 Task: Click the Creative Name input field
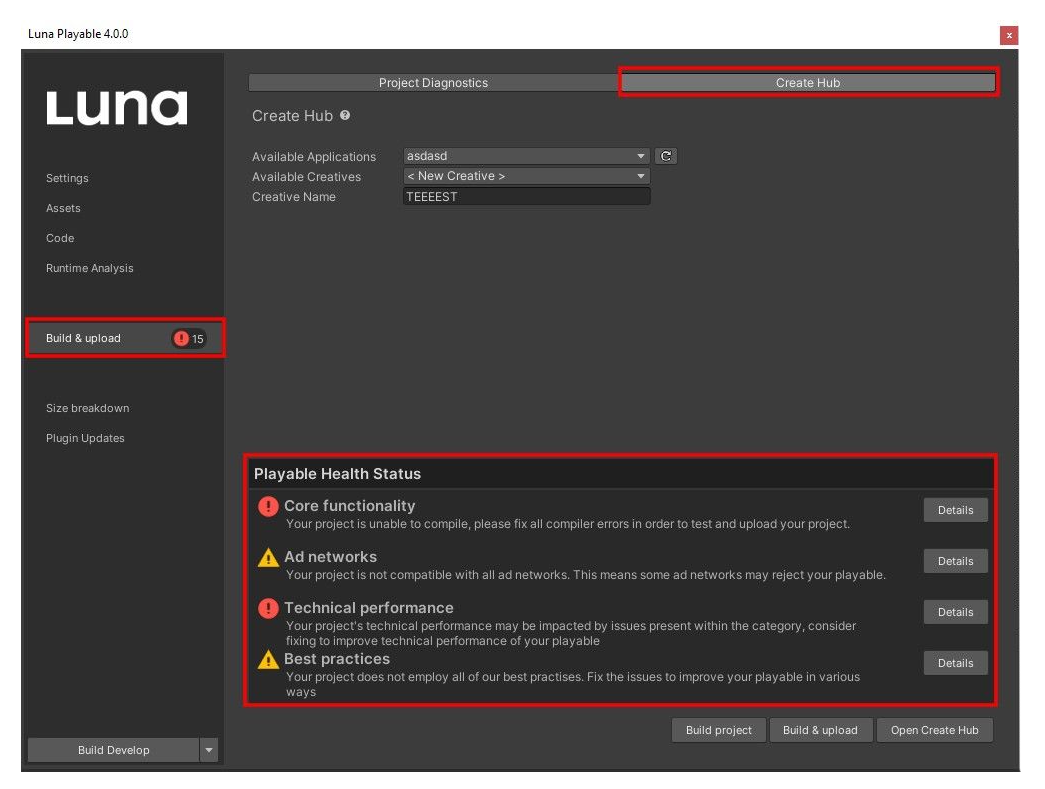(x=526, y=197)
